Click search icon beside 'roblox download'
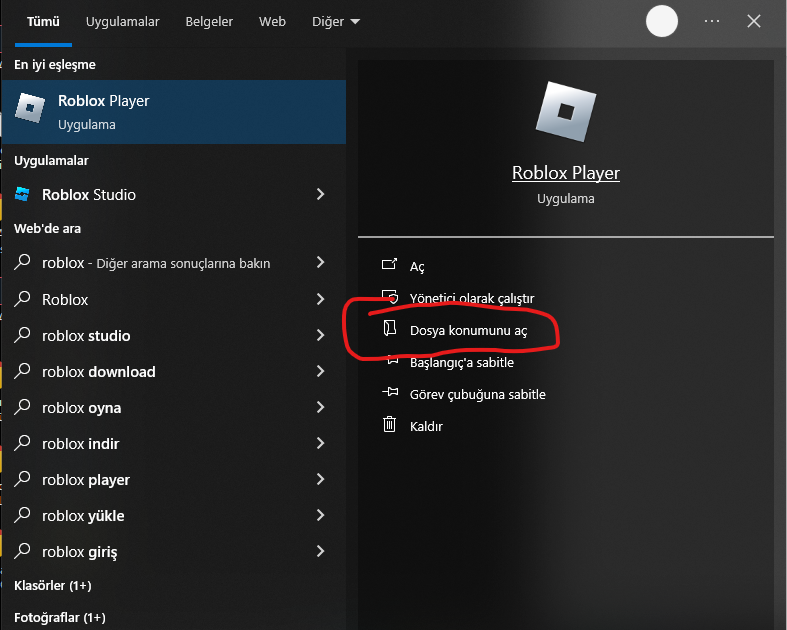The height and width of the screenshot is (630, 787). pyautogui.click(x=22, y=370)
